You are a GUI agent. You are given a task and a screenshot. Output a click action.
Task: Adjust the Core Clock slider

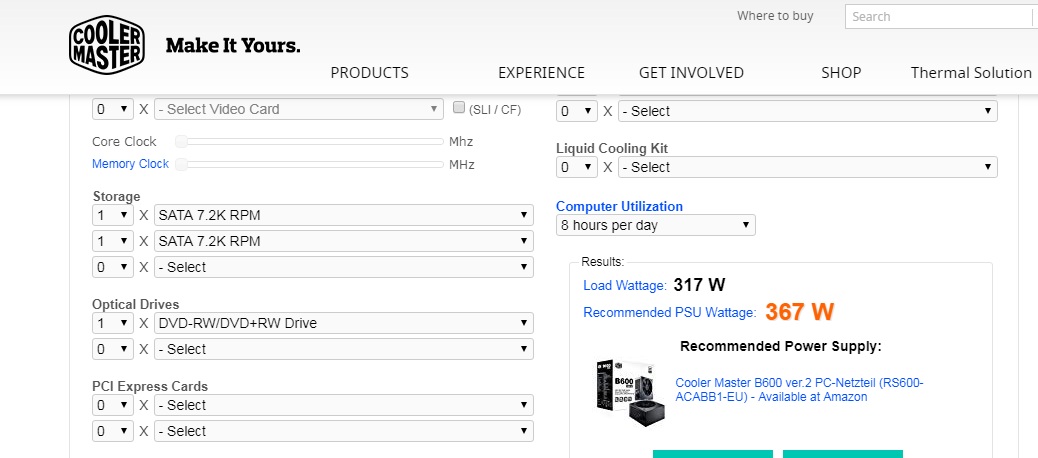(x=182, y=142)
